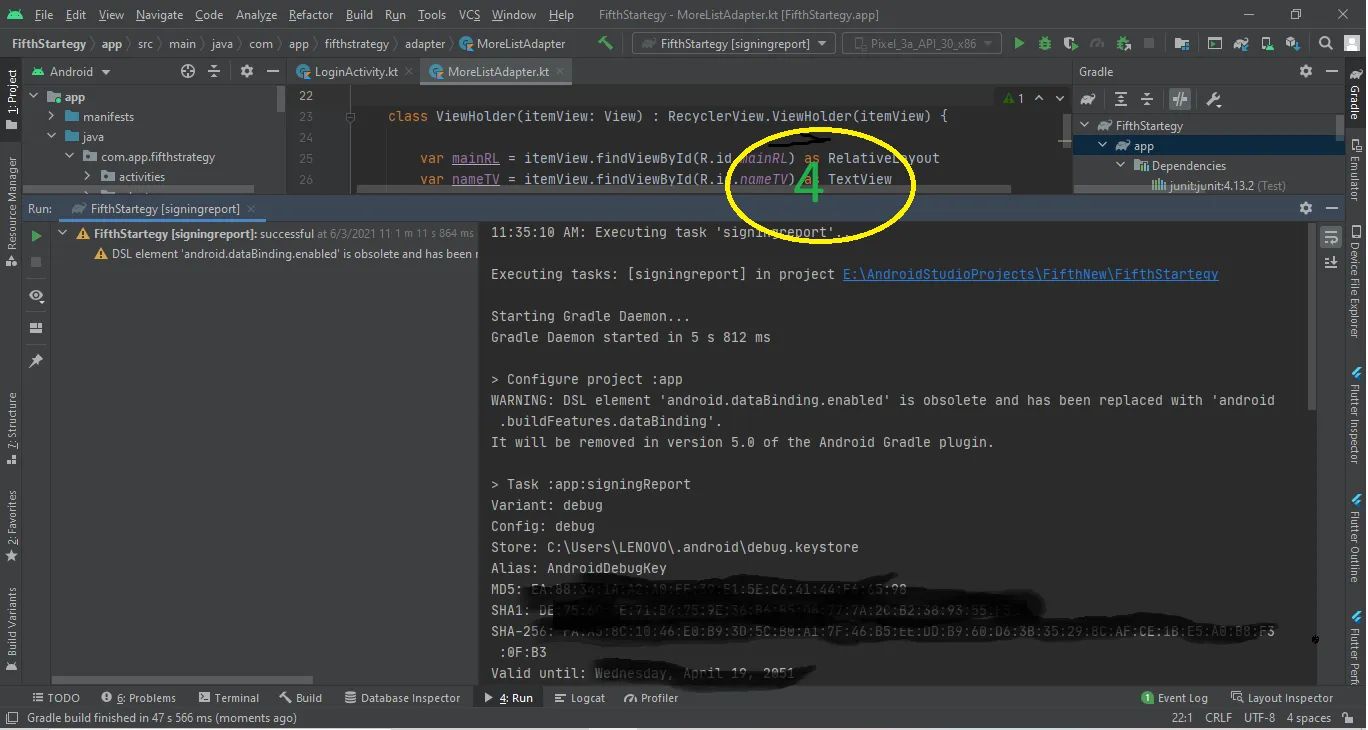This screenshot has height=730, width=1368.
Task: Collapse the java folder in Project tree
Action: tap(52, 137)
